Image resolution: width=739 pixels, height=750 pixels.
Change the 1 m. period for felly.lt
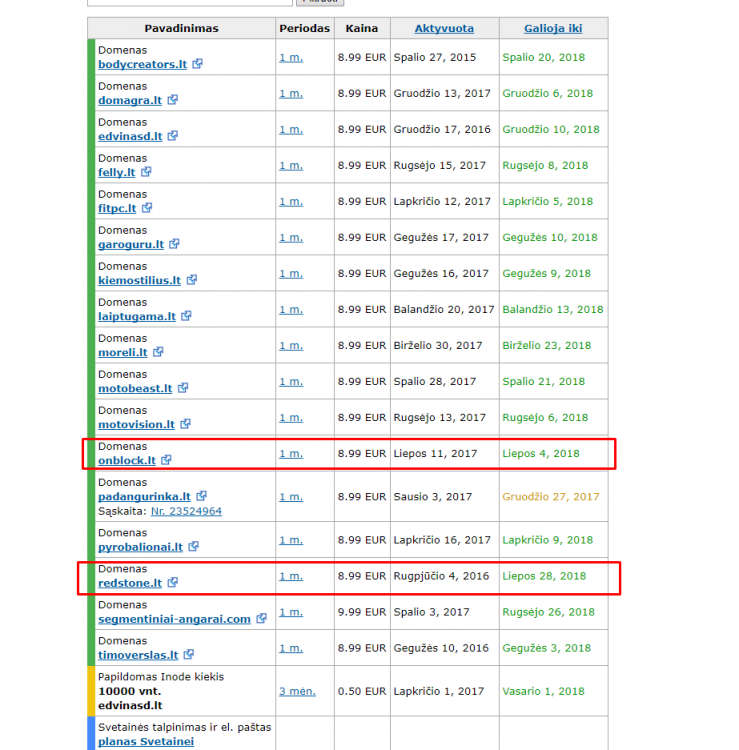(291, 165)
